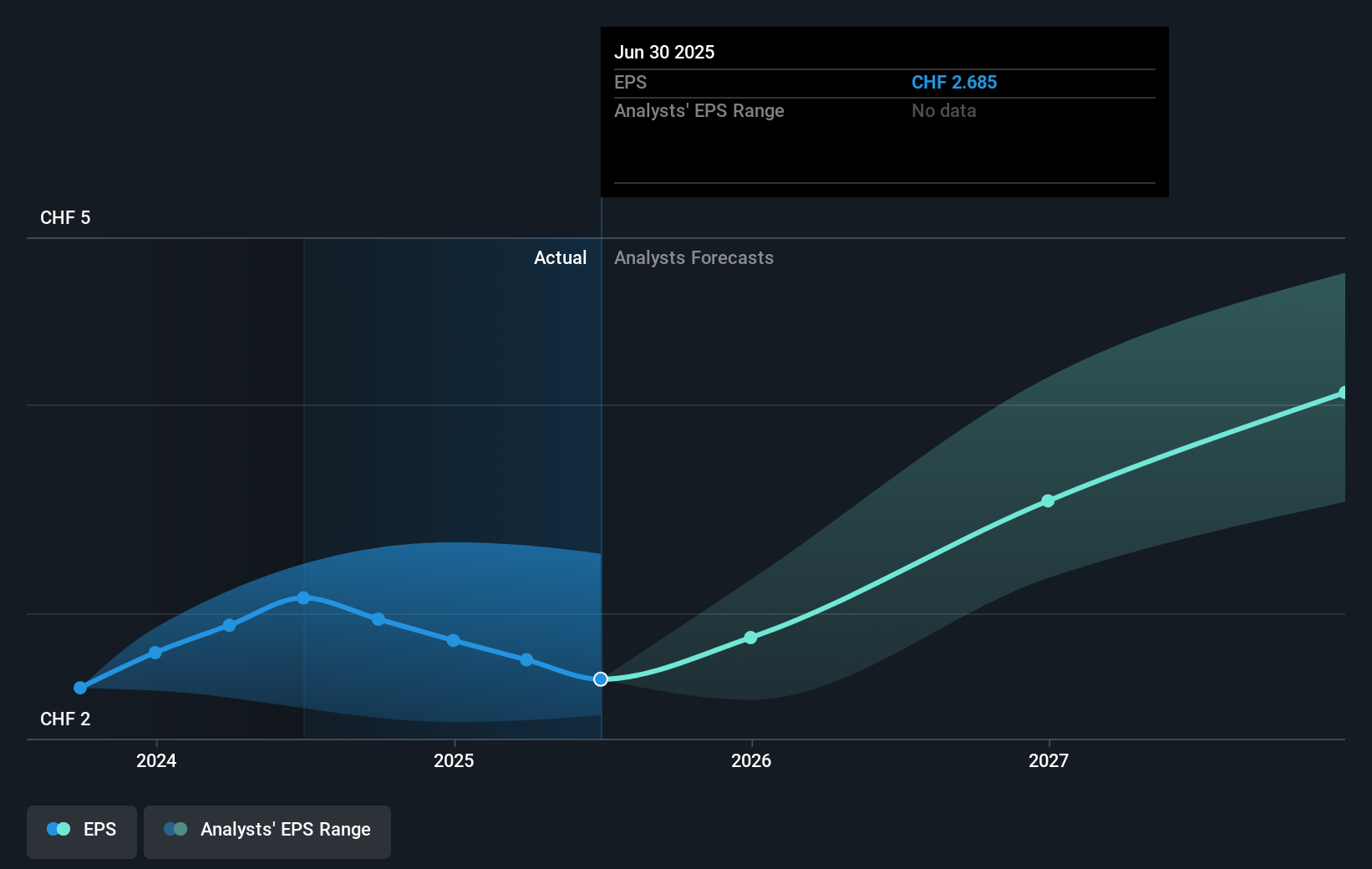The height and width of the screenshot is (869, 1372).
Task: Select the earliest 2023 EPS data point
Action: pyautogui.click(x=80, y=688)
